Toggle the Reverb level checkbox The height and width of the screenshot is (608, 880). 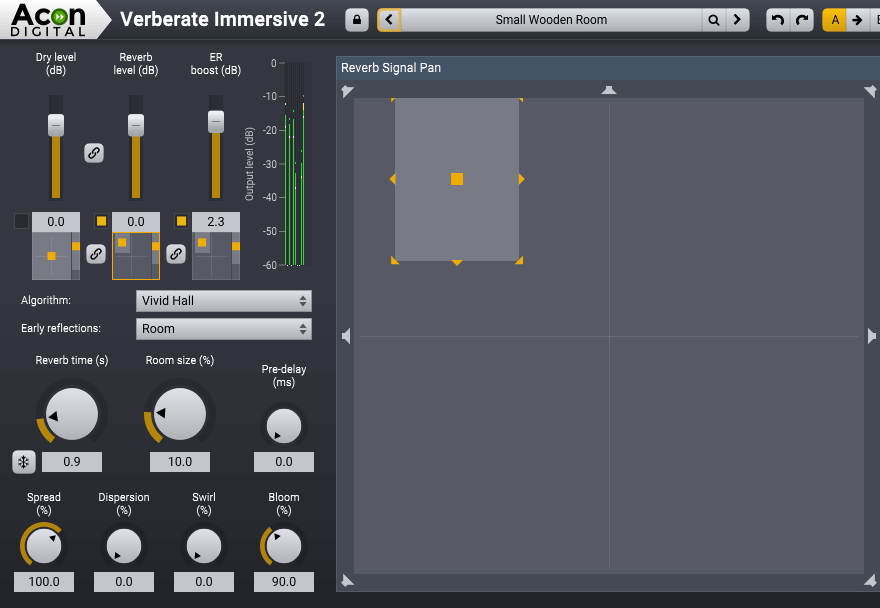coord(101,221)
